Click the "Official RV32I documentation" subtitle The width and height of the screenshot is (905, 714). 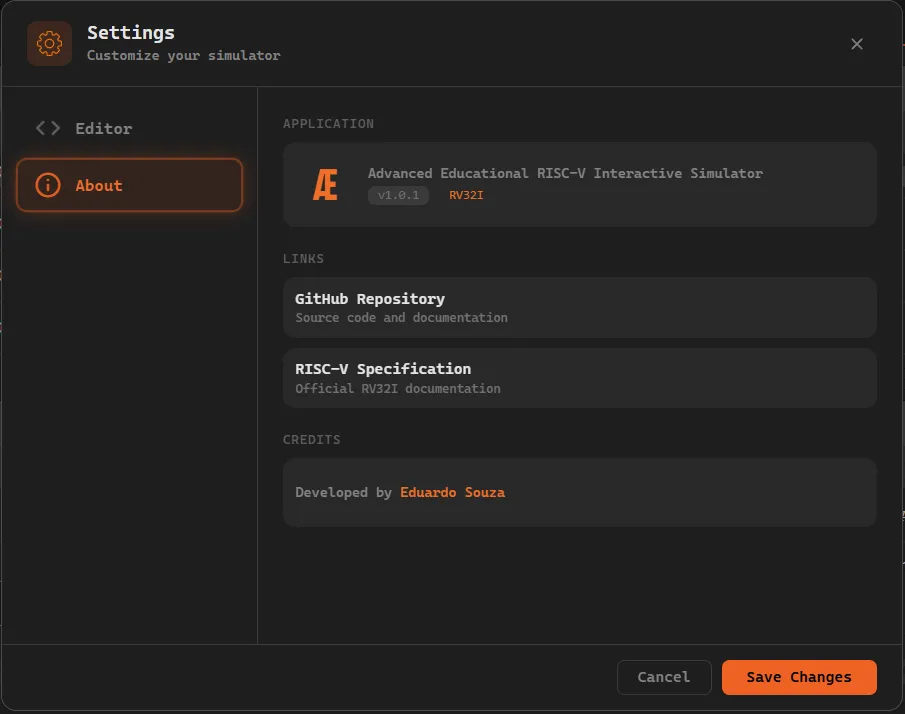coord(398,388)
